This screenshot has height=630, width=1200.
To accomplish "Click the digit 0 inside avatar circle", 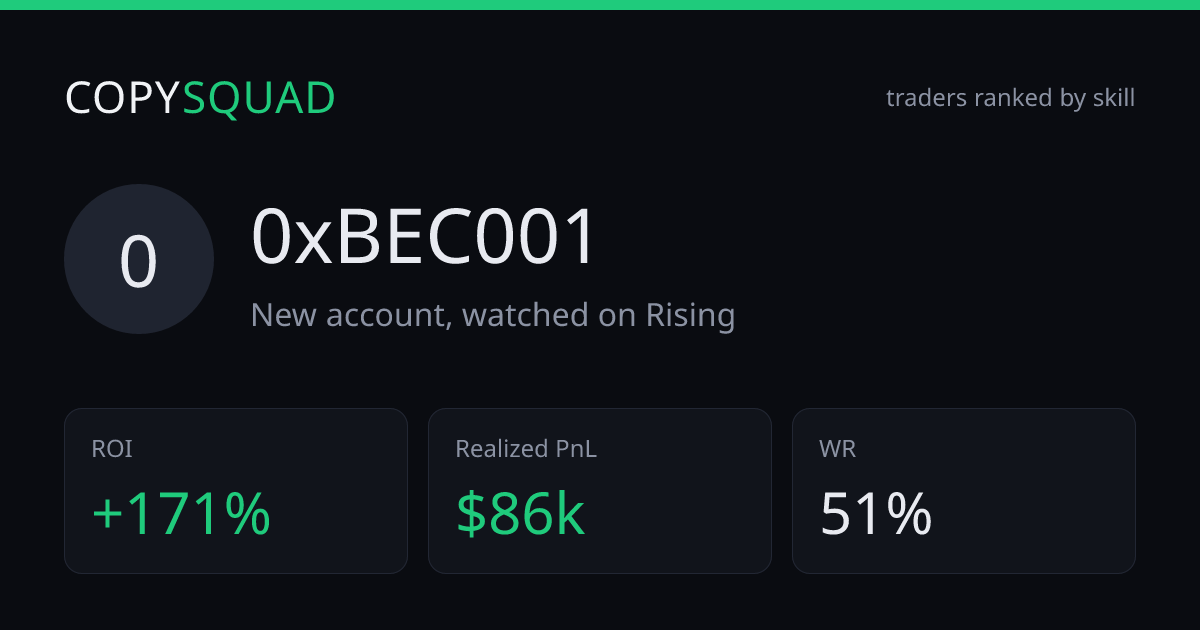I will click(x=139, y=262).
